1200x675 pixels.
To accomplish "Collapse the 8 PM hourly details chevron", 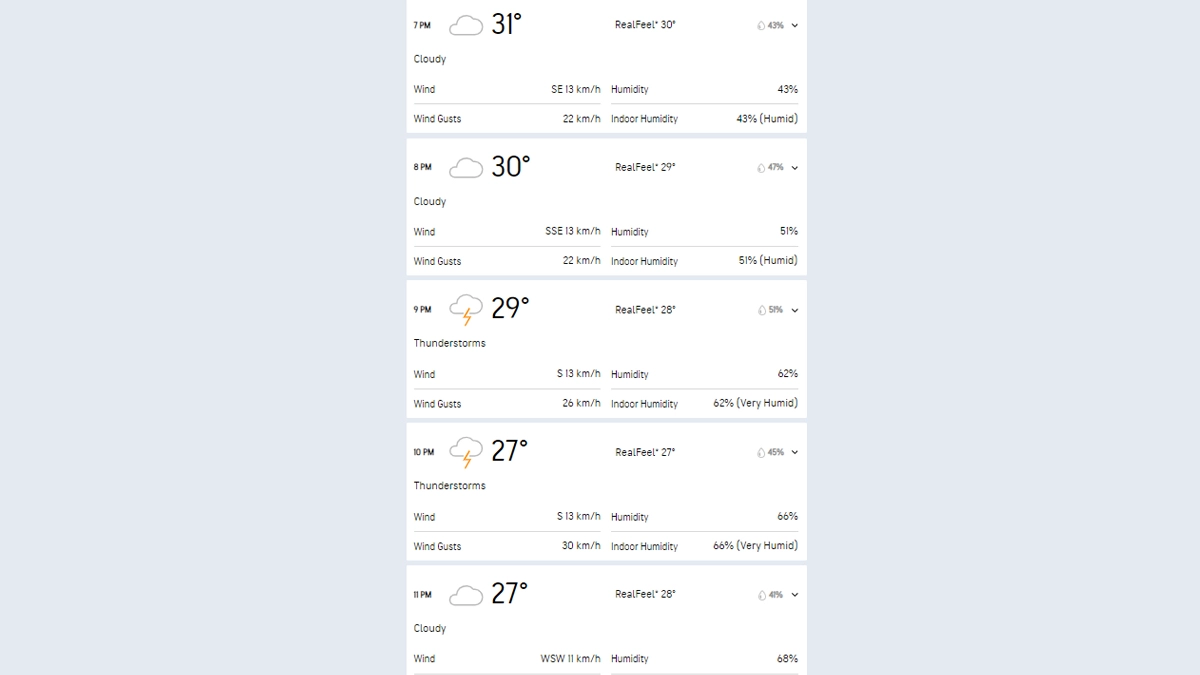I will coord(795,168).
